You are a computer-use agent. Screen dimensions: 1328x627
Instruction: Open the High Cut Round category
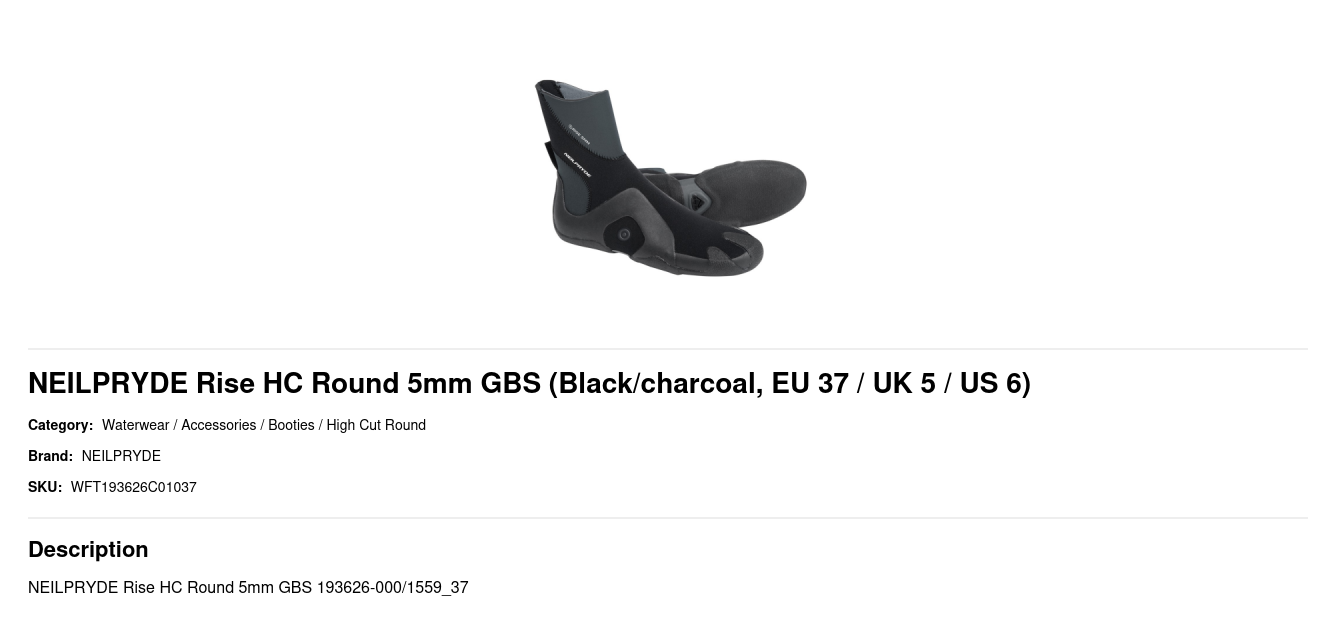point(376,425)
